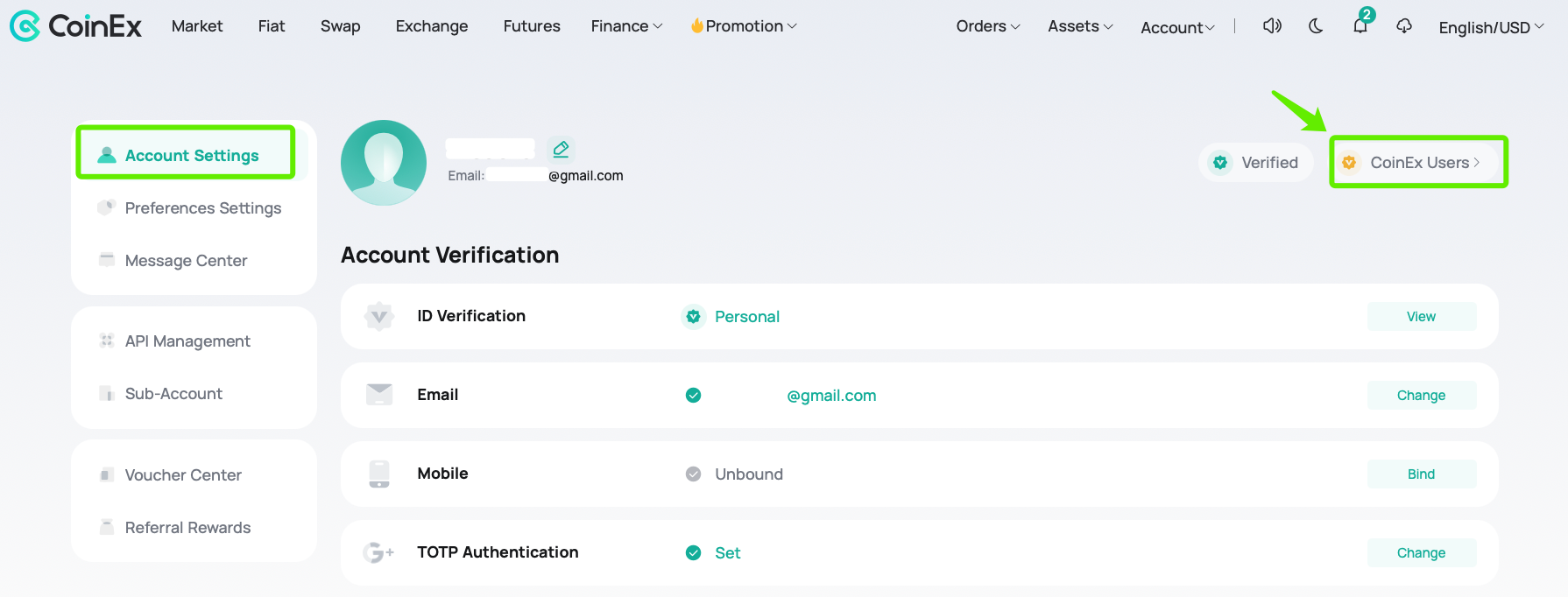Click the Message Center sidebar icon
The image size is (1568, 597).
coord(107,260)
